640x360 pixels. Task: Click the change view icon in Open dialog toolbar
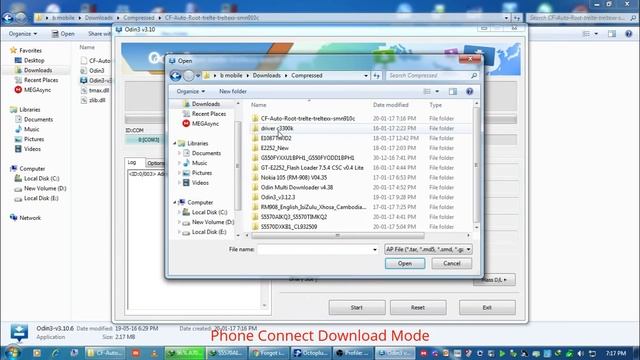(427, 91)
